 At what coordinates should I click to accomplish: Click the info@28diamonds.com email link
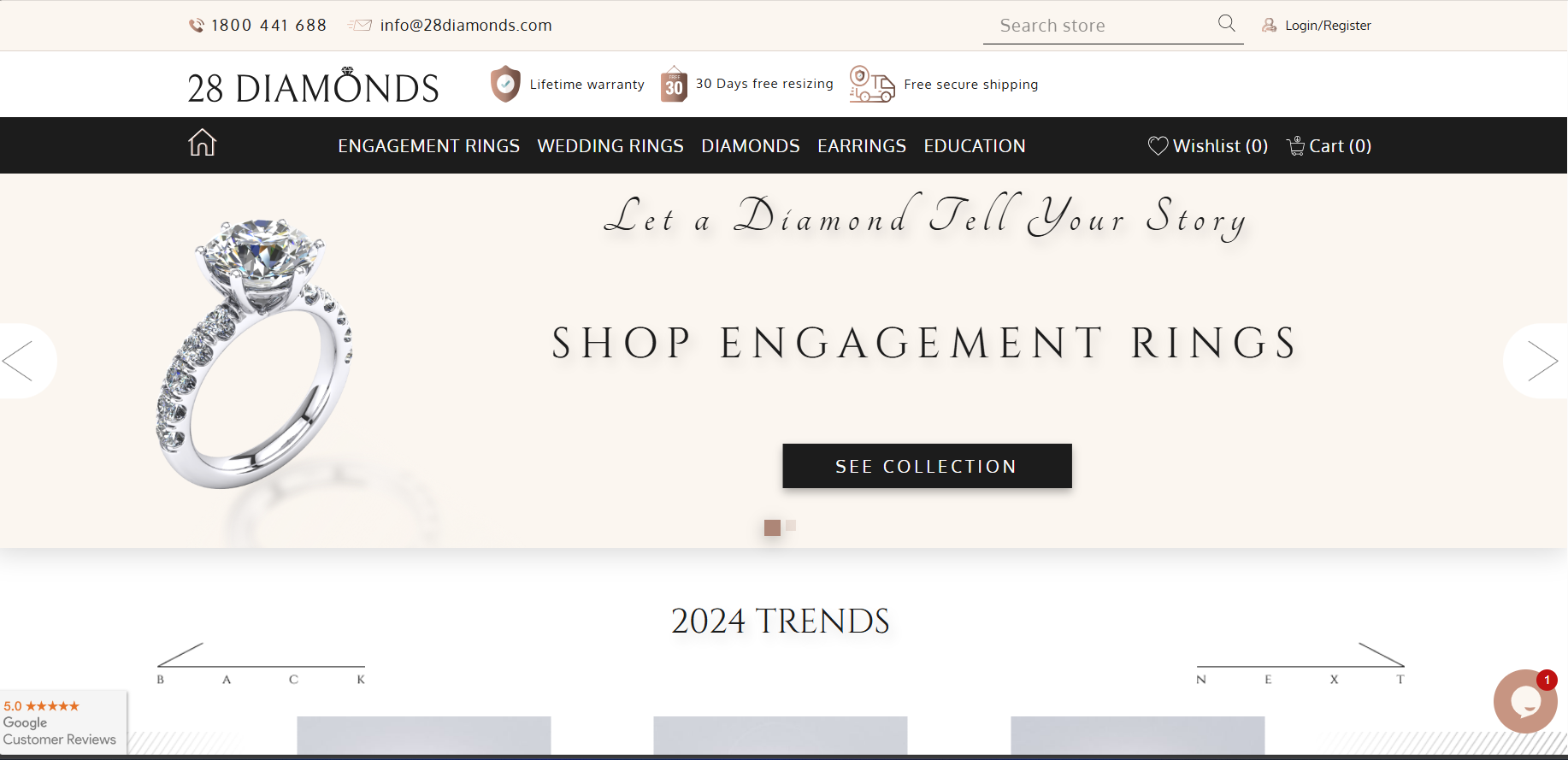pos(466,26)
